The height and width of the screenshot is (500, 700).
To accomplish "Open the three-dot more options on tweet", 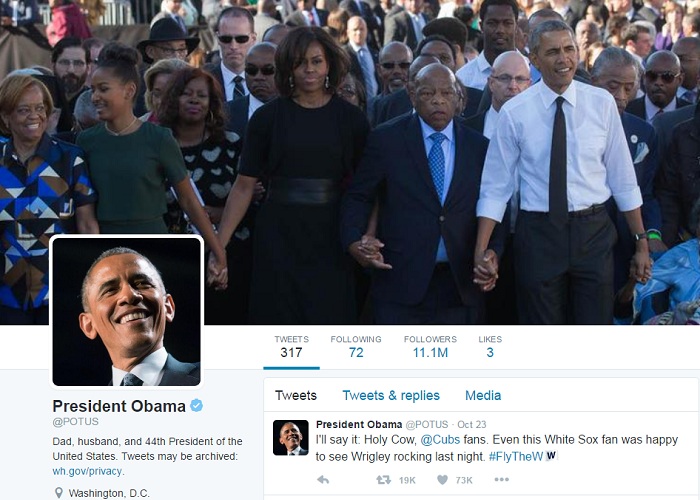I will pos(501,479).
